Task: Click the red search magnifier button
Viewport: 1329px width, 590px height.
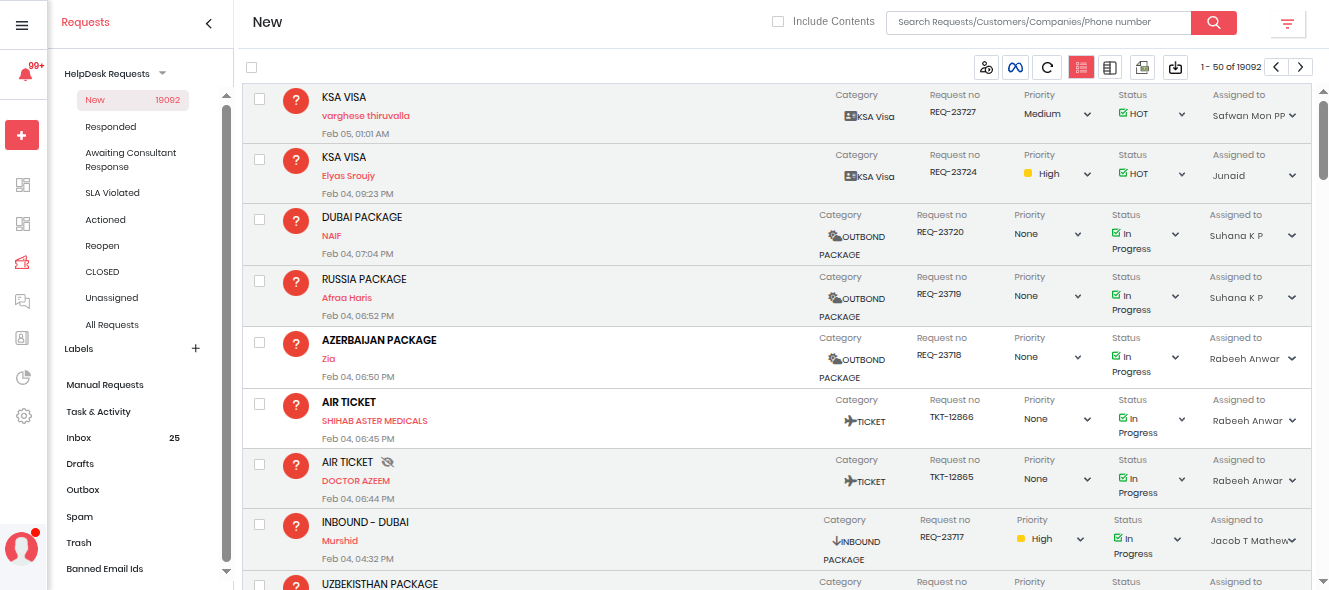Action: pyautogui.click(x=1213, y=23)
